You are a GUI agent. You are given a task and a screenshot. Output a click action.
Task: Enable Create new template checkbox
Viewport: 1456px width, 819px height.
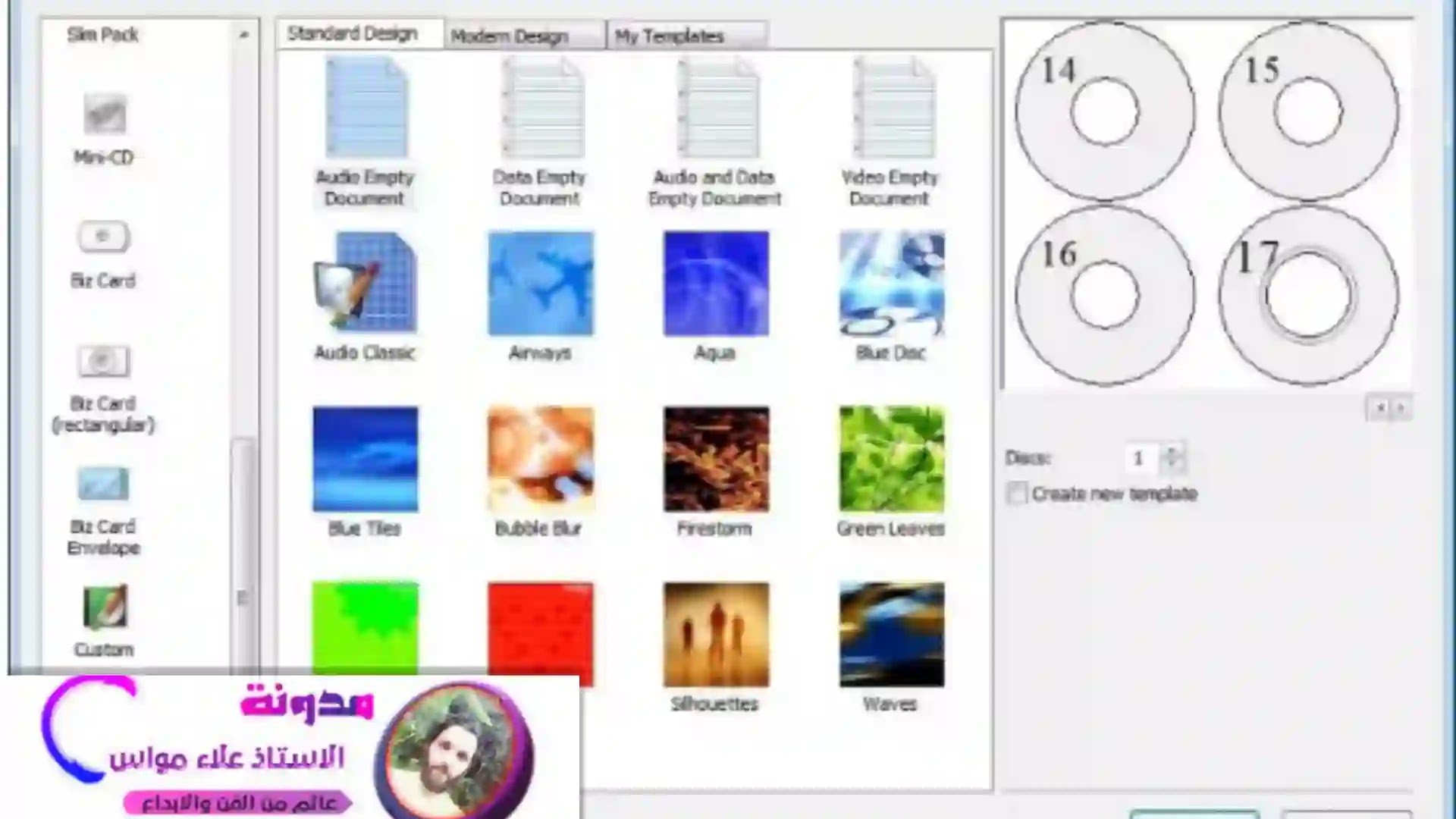[x=1017, y=494]
